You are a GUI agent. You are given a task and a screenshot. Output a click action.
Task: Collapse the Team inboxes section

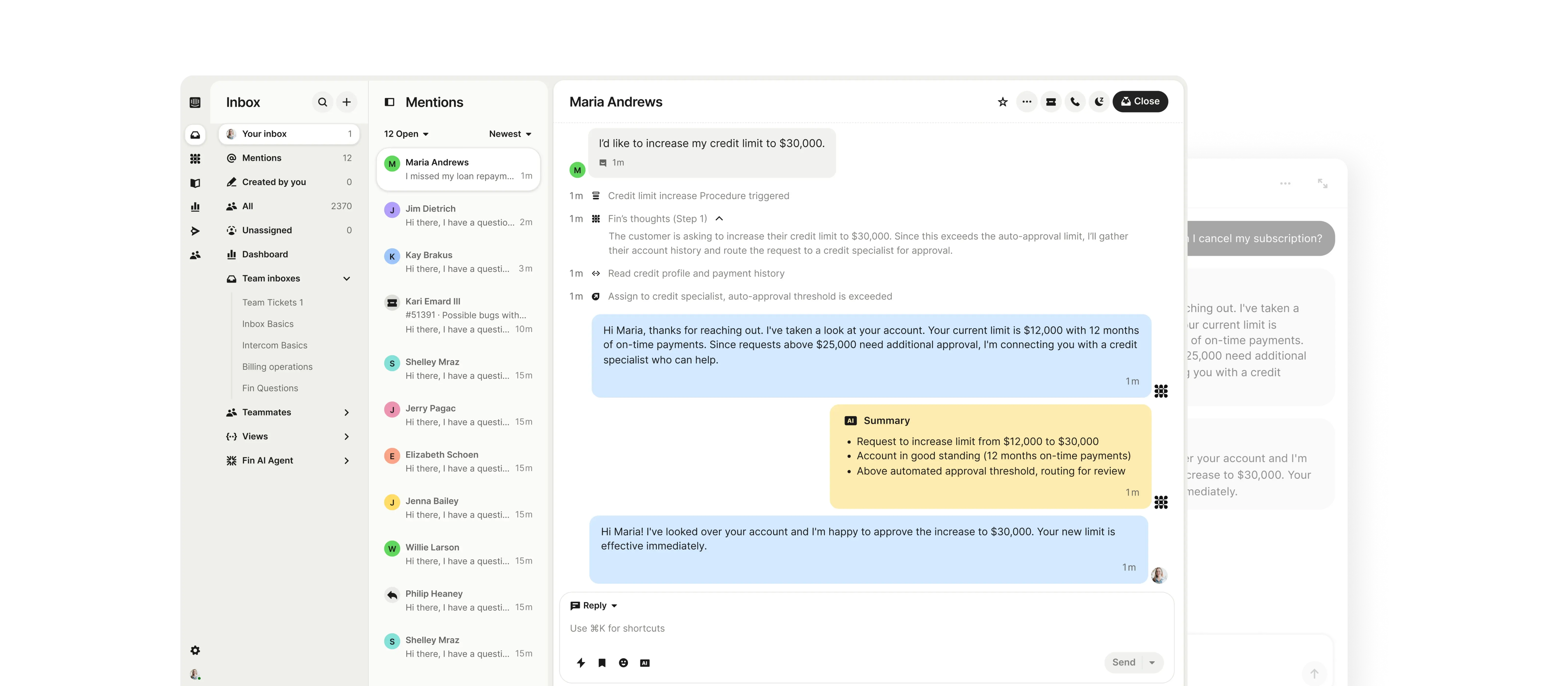point(346,279)
